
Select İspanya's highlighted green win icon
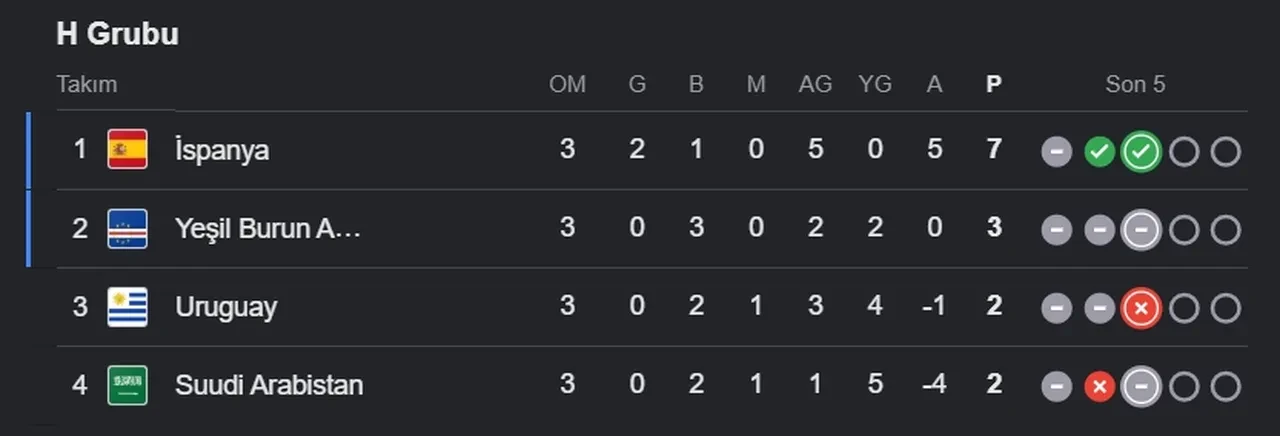[1141, 152]
